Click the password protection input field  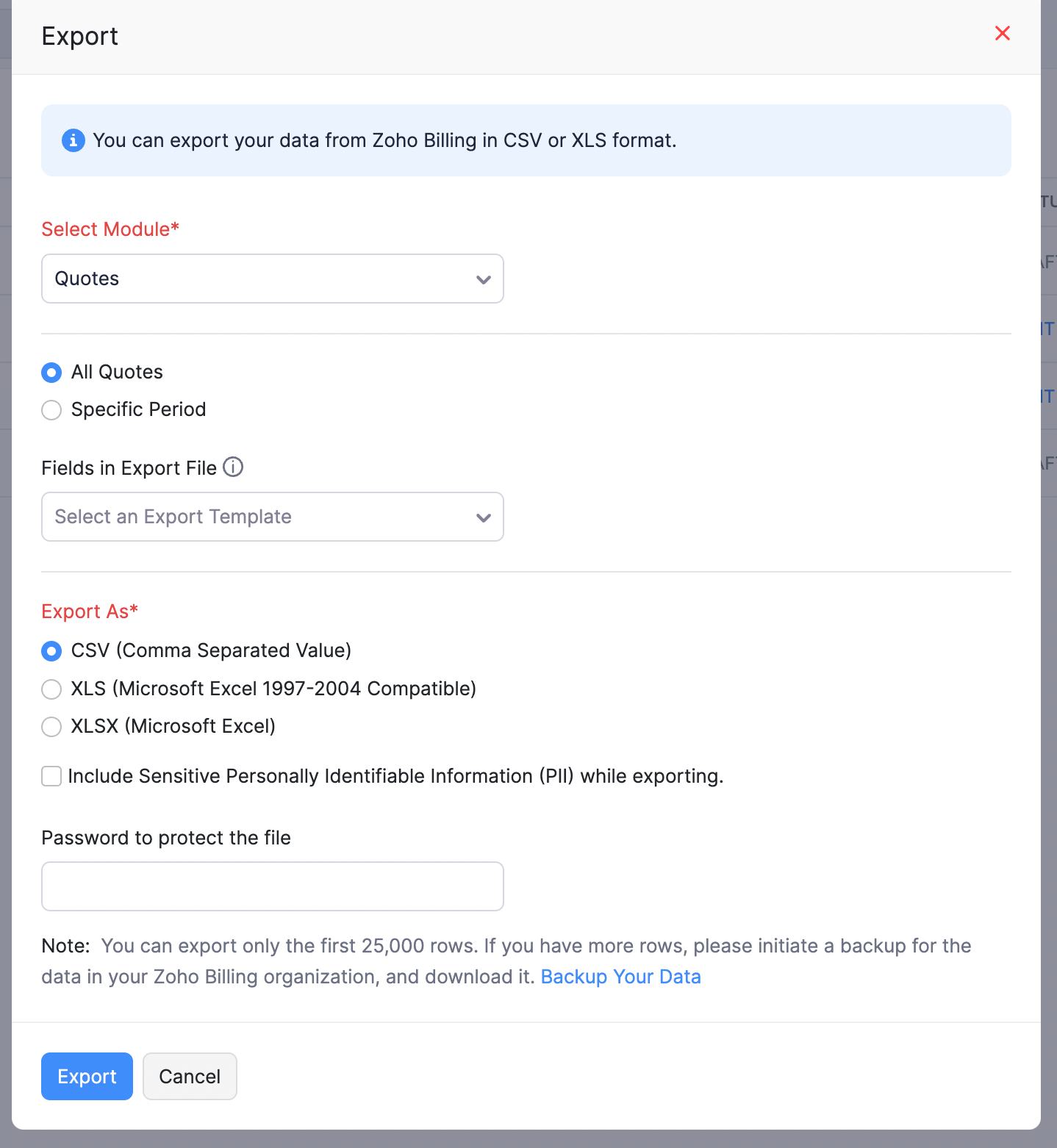(x=272, y=886)
